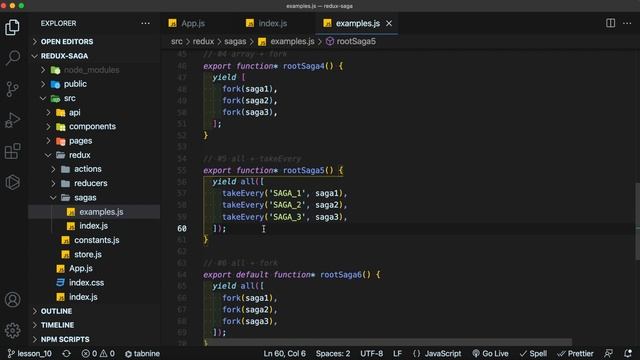The image size is (640, 360).
Task: Open errors and warnings indicator
Action: pyautogui.click(x=98, y=353)
